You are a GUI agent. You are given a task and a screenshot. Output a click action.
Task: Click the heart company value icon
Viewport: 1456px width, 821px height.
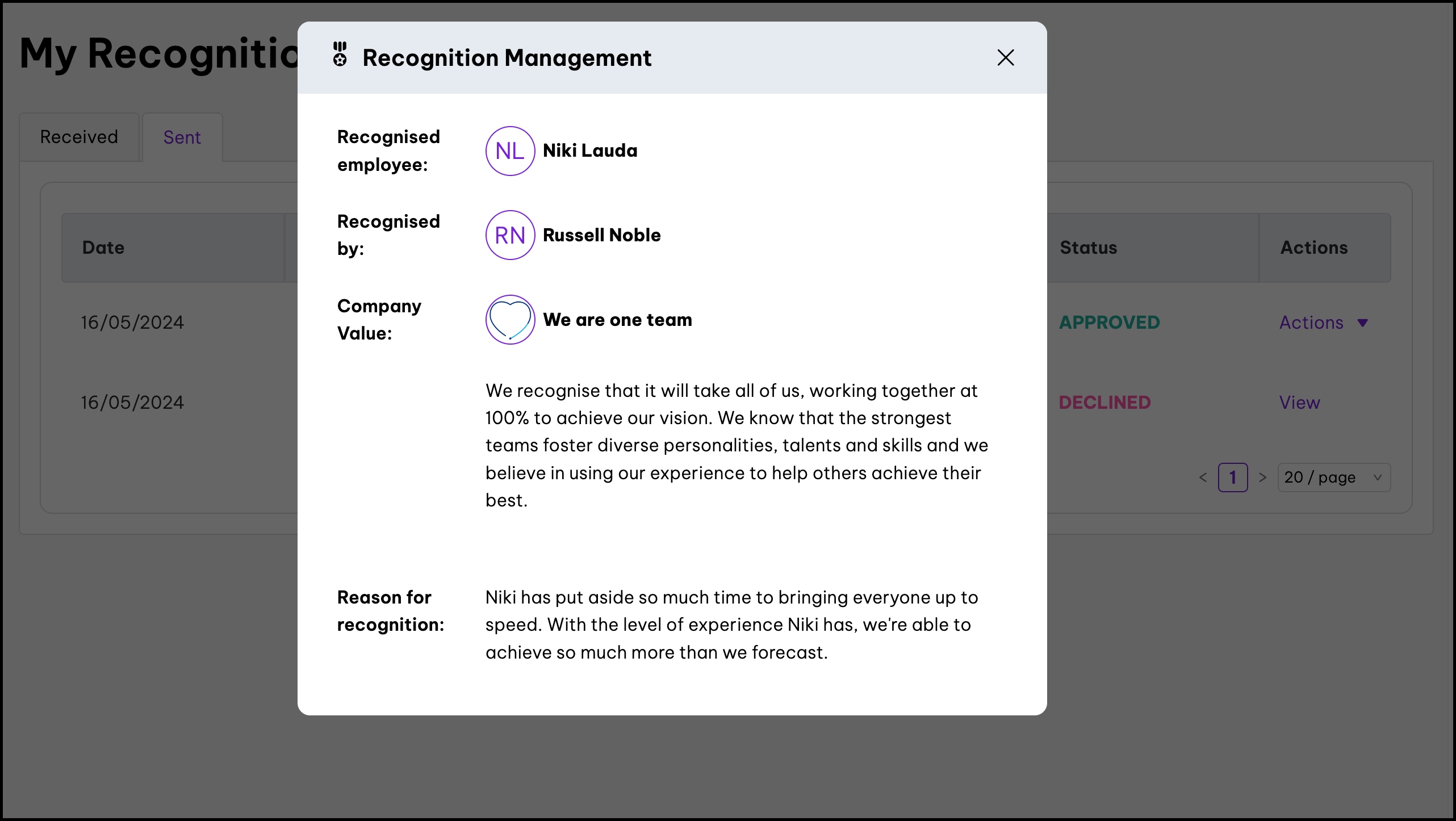tap(510, 320)
